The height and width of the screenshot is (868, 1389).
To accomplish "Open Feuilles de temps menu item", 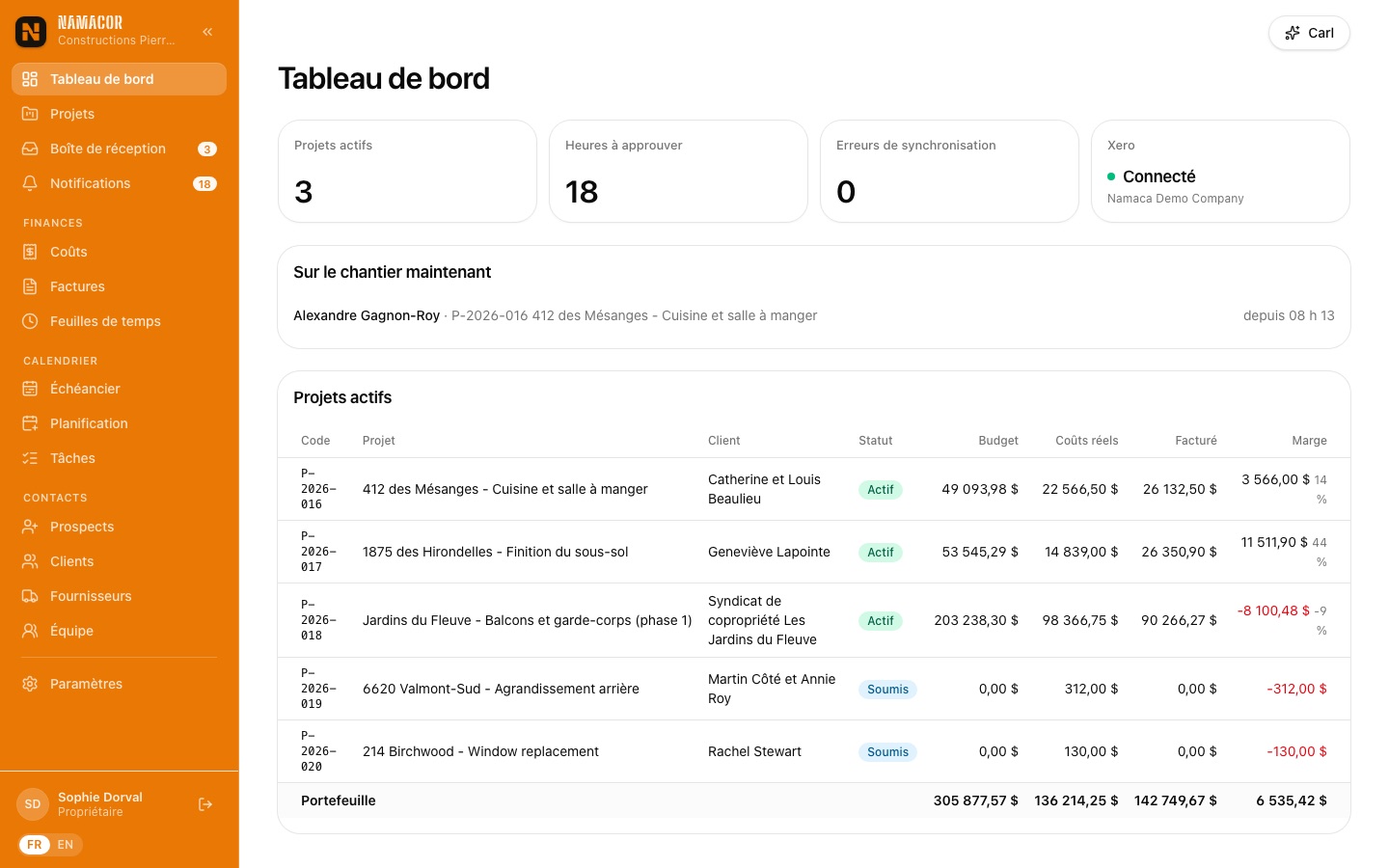I will [119, 321].
